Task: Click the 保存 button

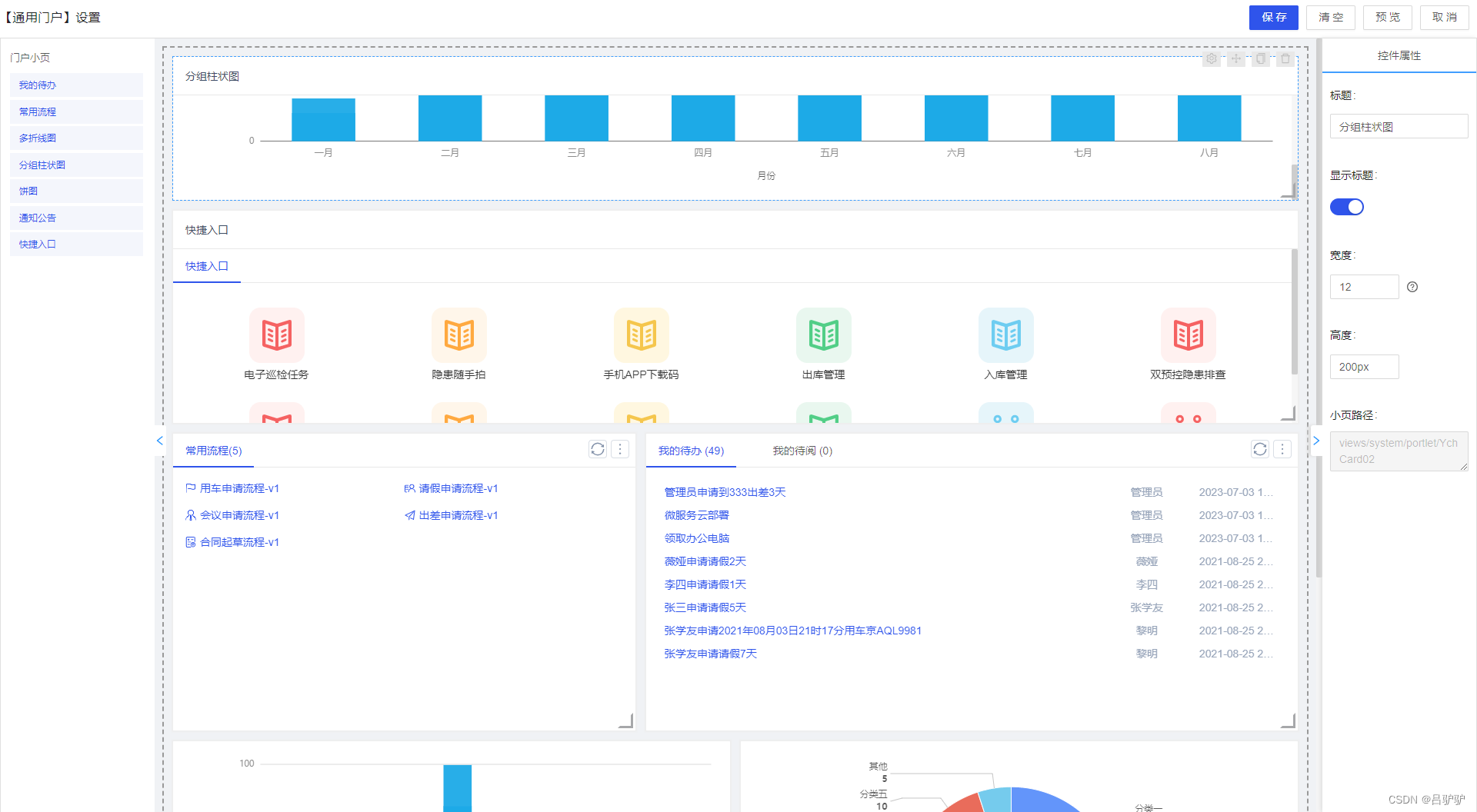Action: 1274,17
